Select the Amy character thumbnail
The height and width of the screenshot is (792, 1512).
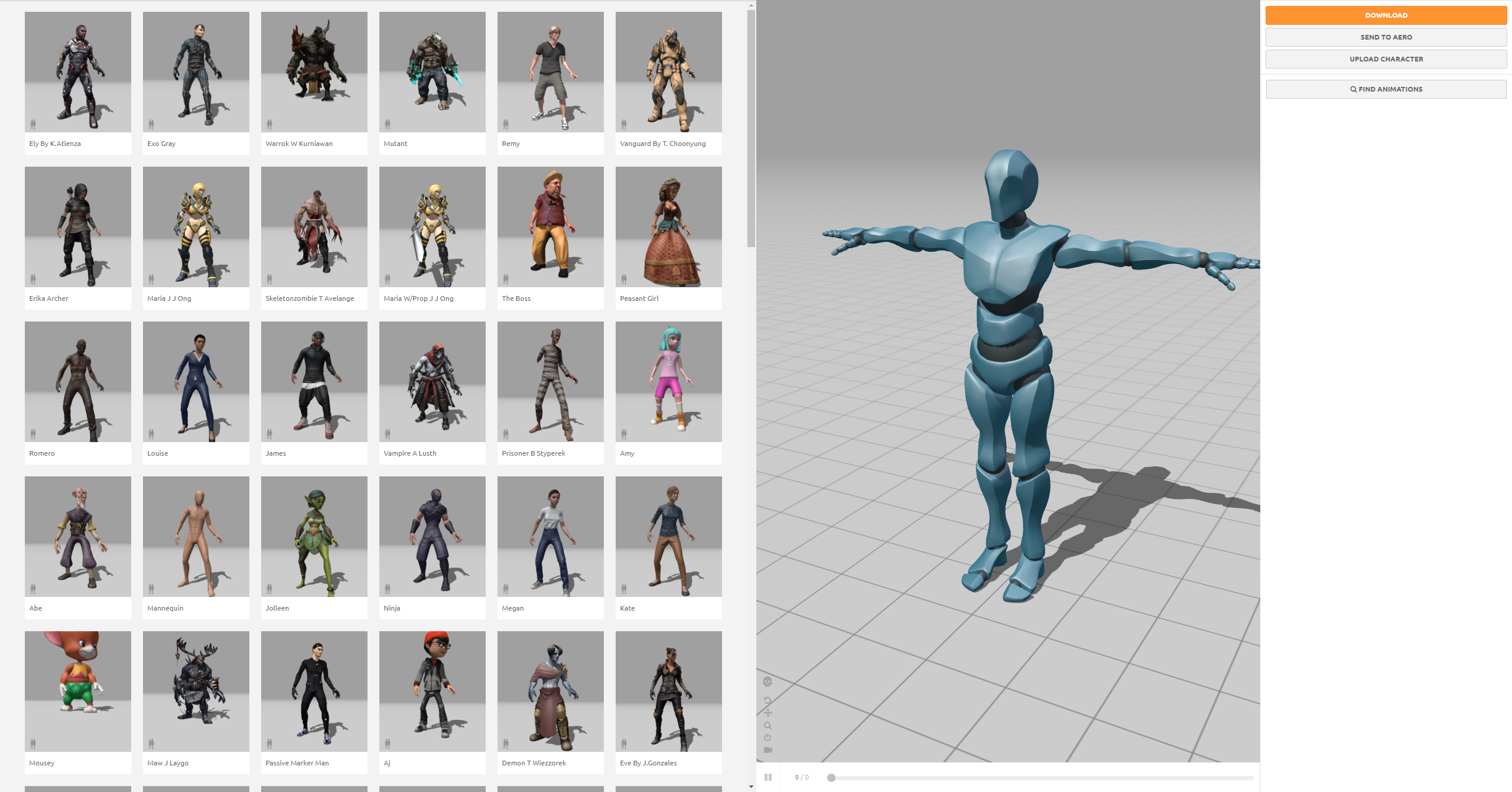click(668, 381)
